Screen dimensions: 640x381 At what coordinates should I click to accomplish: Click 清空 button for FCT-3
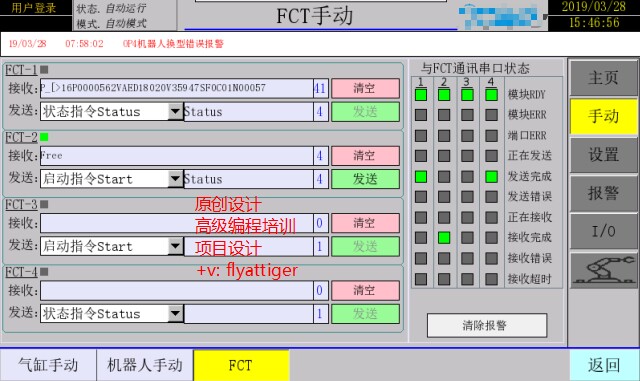365,223
